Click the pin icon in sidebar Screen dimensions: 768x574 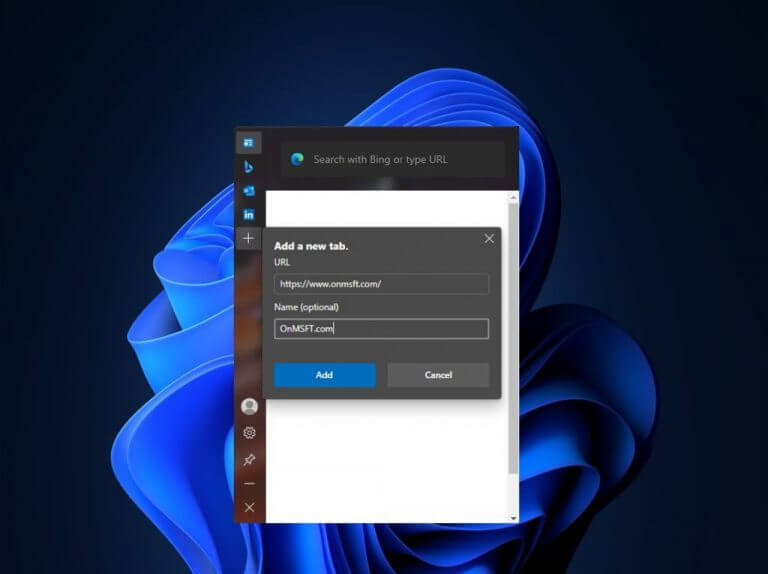249,459
